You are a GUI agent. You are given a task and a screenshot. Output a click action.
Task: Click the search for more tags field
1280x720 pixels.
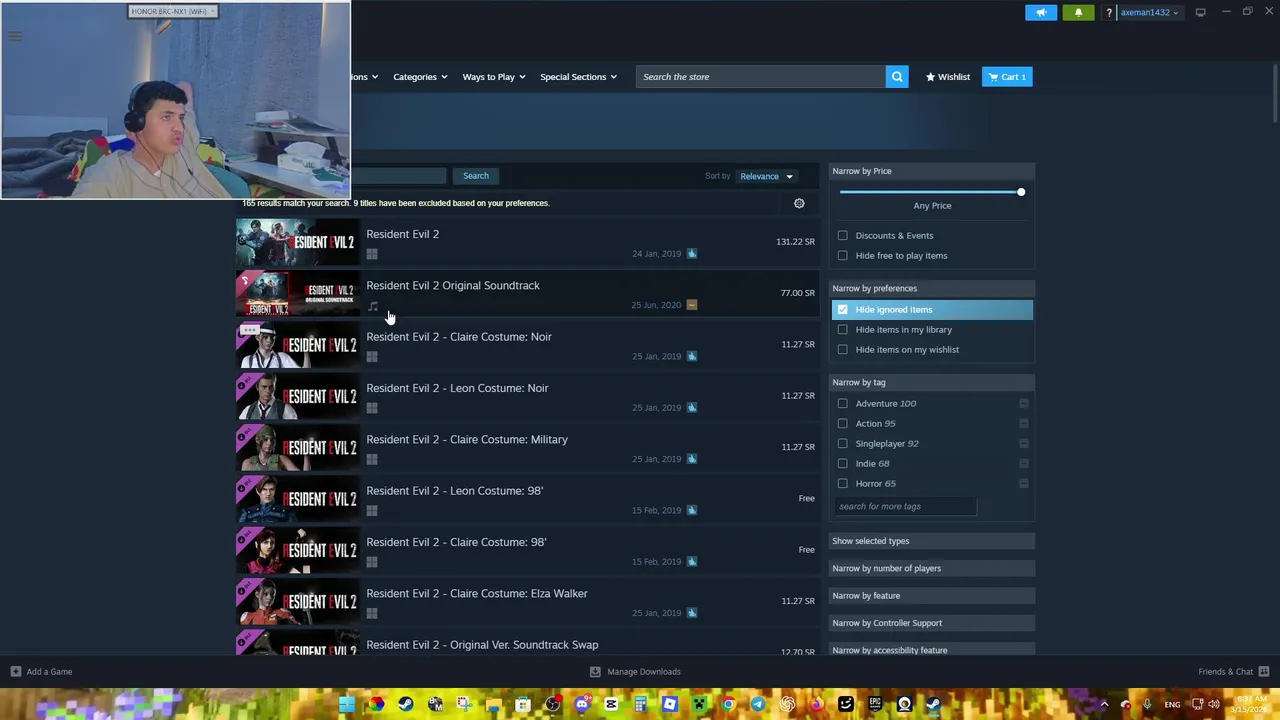pos(905,507)
